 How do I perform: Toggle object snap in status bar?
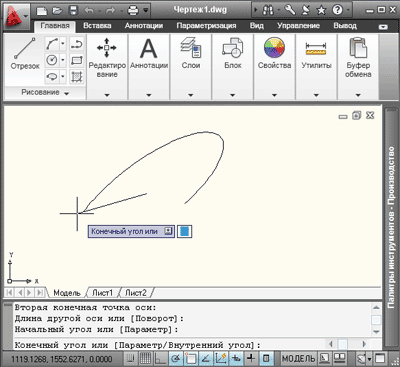(191, 359)
